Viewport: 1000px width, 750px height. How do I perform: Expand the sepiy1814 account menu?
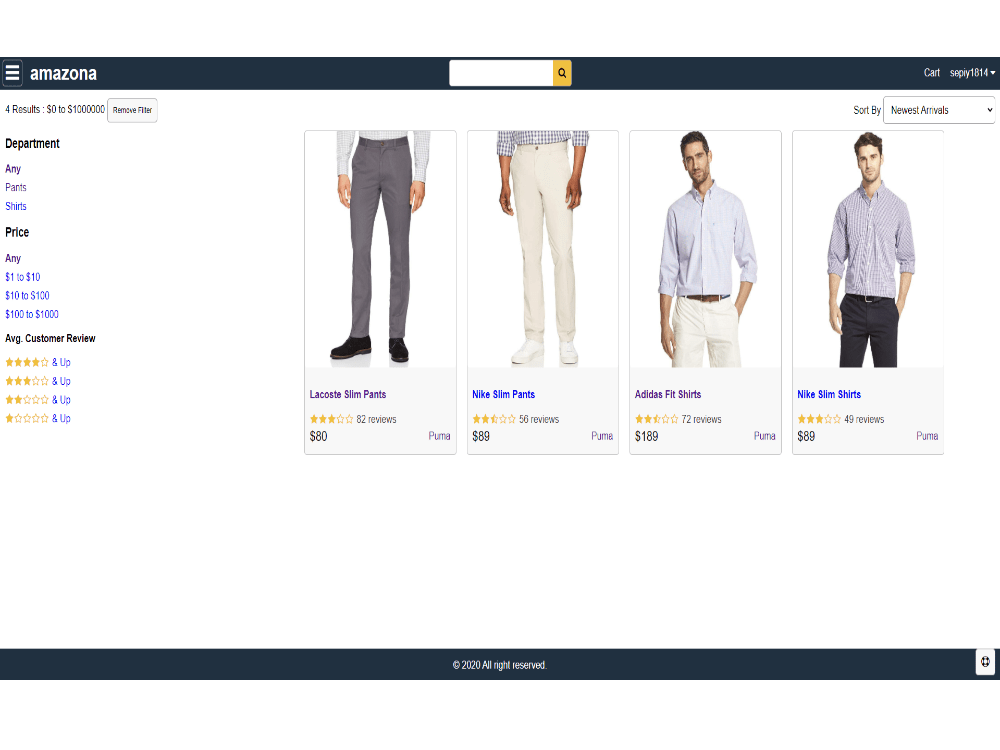[972, 72]
